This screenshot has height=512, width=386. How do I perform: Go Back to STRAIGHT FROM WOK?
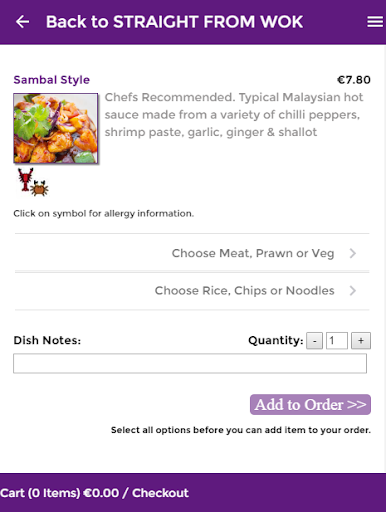174,22
